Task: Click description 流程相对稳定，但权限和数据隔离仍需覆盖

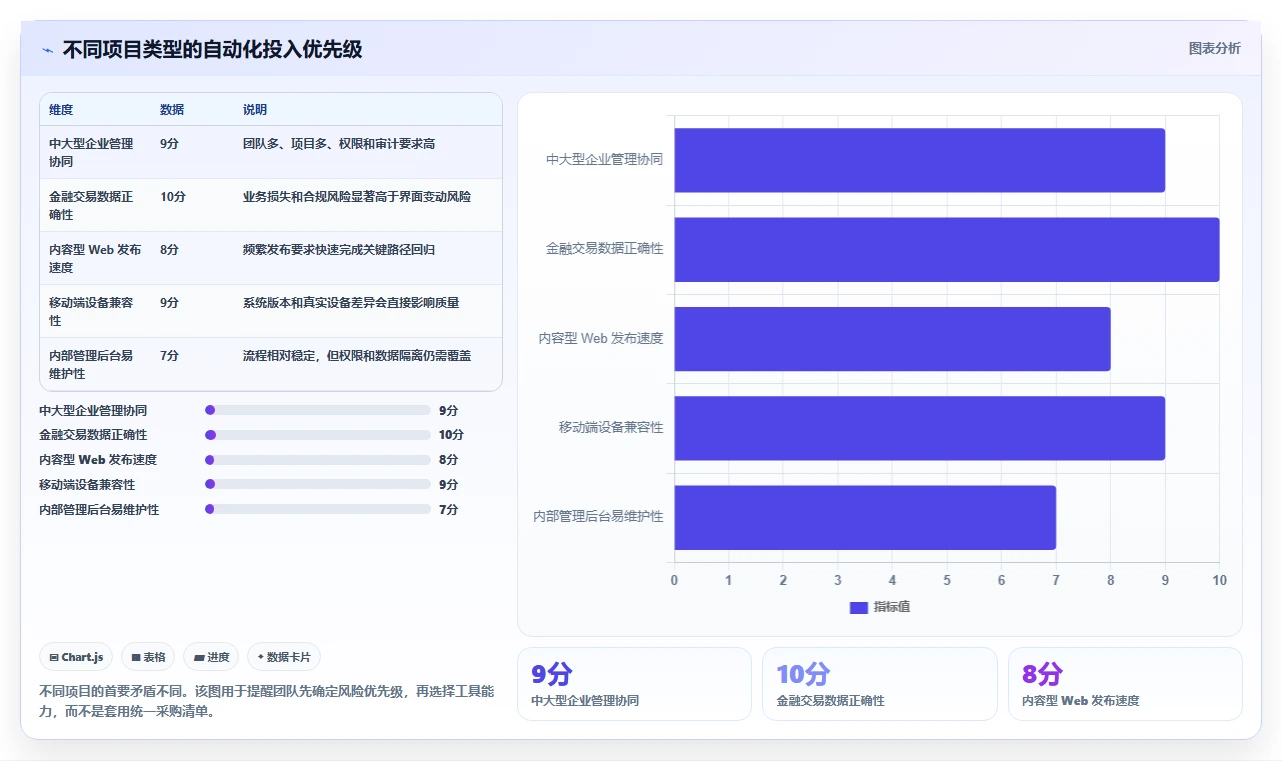Action: point(357,356)
